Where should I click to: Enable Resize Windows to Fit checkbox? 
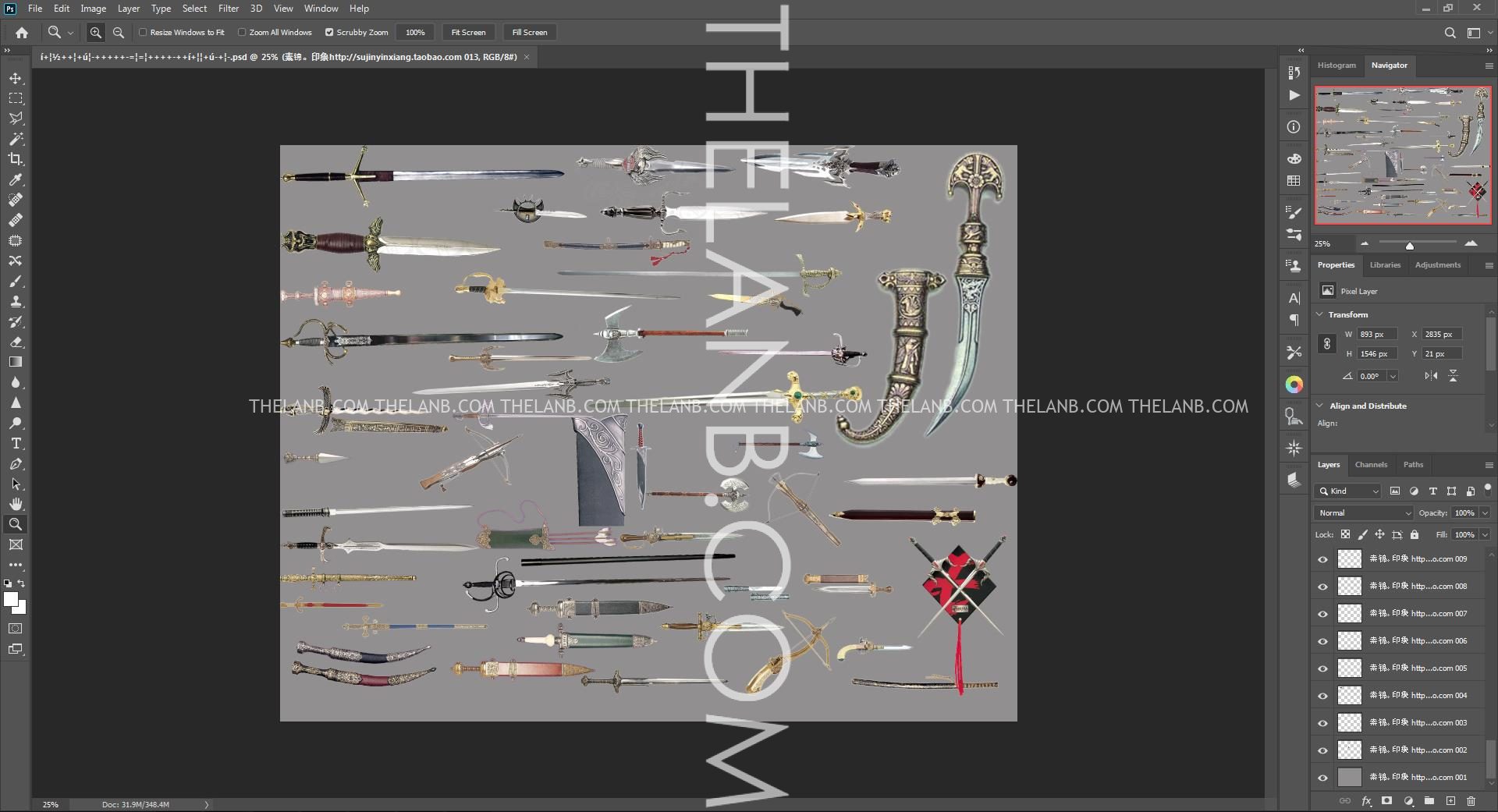click(x=143, y=33)
